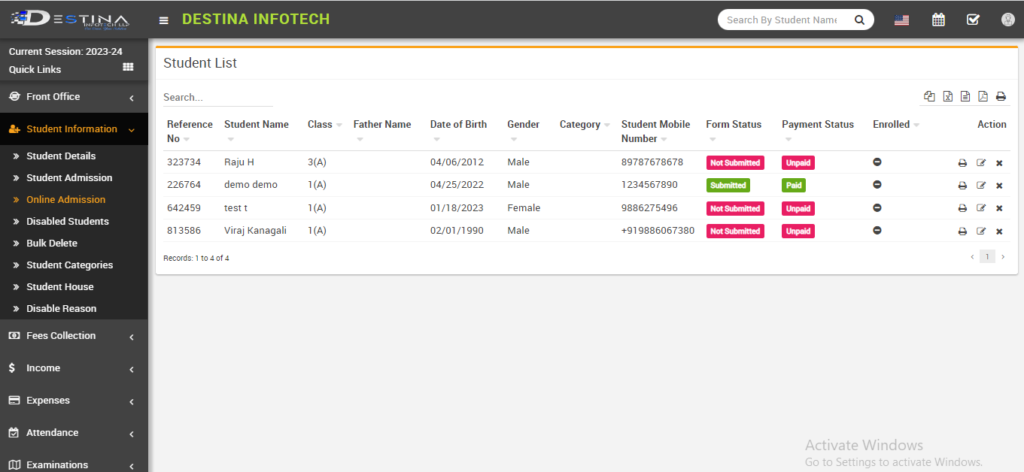Image resolution: width=1024 pixels, height=472 pixels.
Task: Print demo demo's admission form
Action: click(x=962, y=186)
